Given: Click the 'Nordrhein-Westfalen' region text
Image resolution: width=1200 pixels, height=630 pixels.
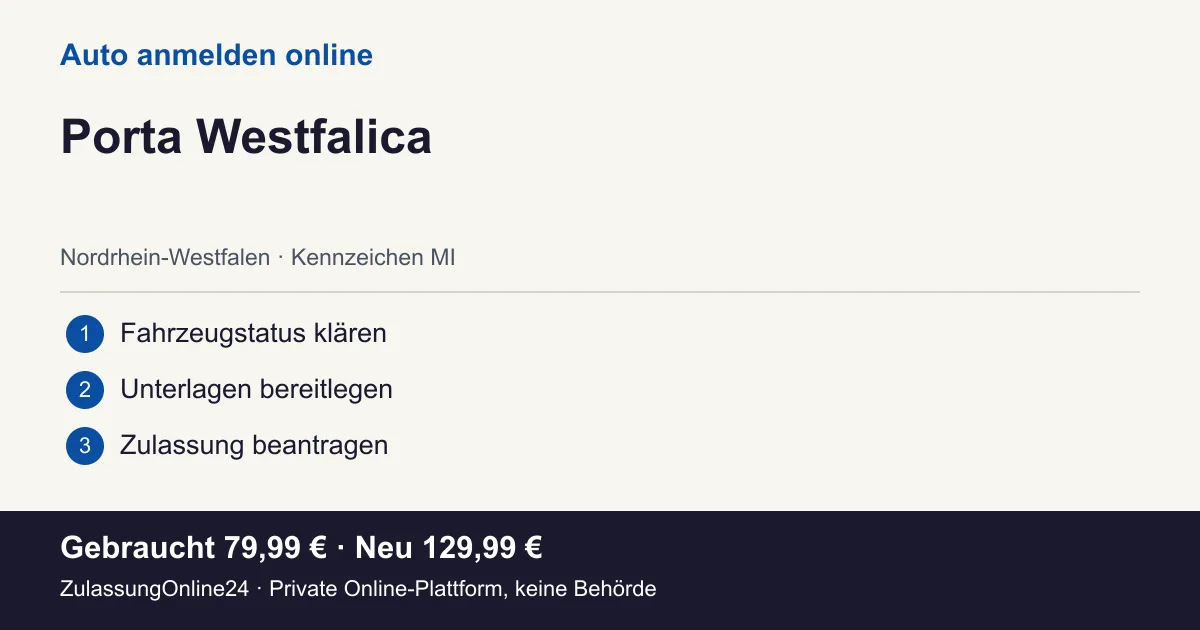Looking at the screenshot, I should (165, 258).
